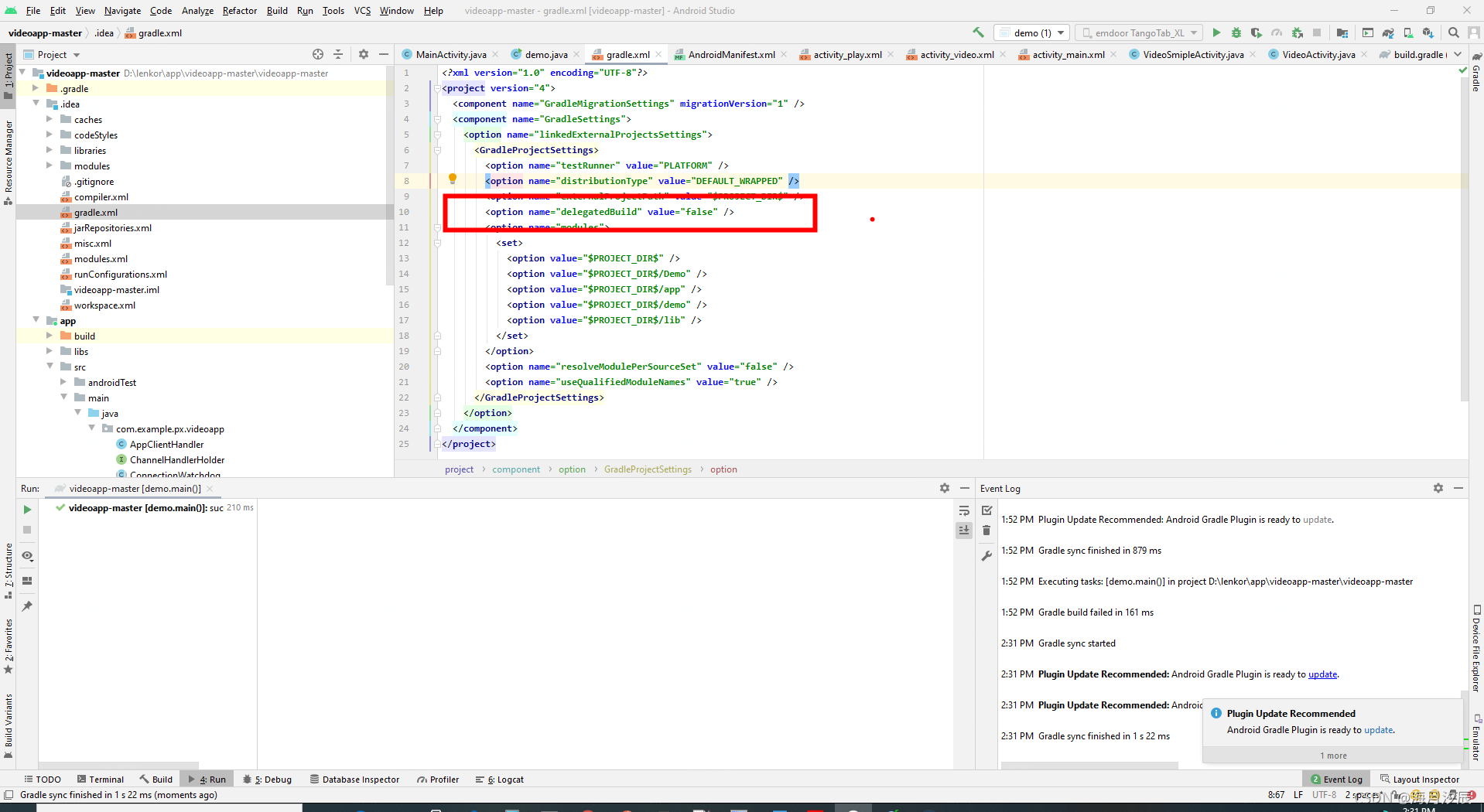Screen dimensions: 1484x812
Task: Select gradle.xml in the project tree
Action: [x=96, y=212]
